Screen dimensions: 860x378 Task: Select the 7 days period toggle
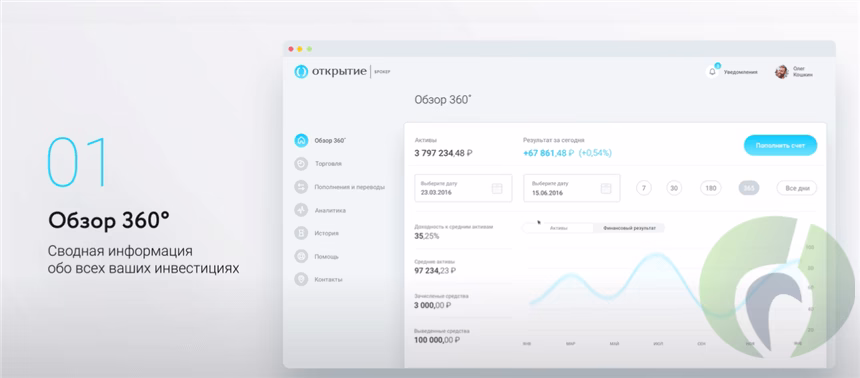pos(643,188)
